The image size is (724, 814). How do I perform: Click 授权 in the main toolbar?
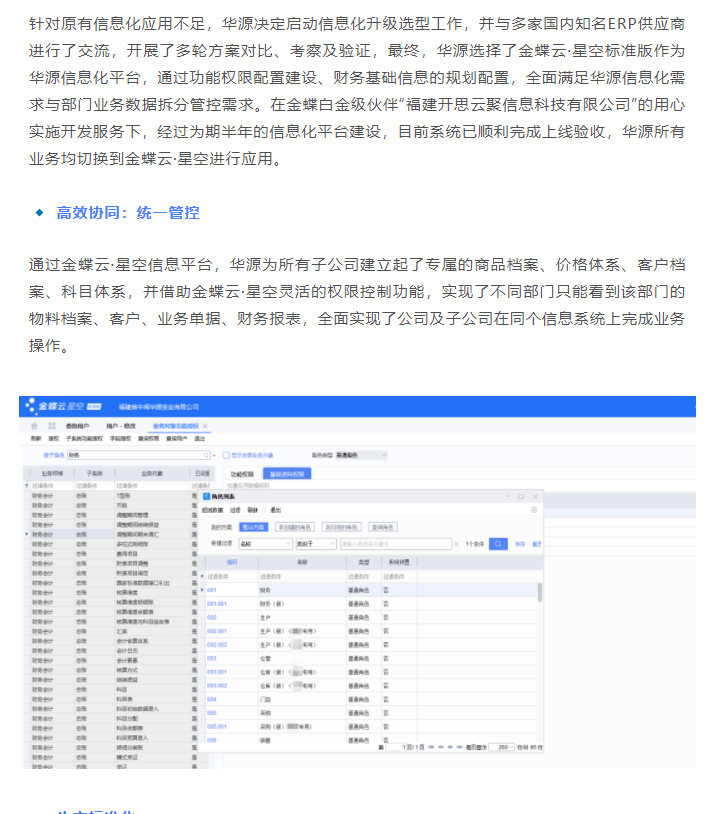[53, 439]
